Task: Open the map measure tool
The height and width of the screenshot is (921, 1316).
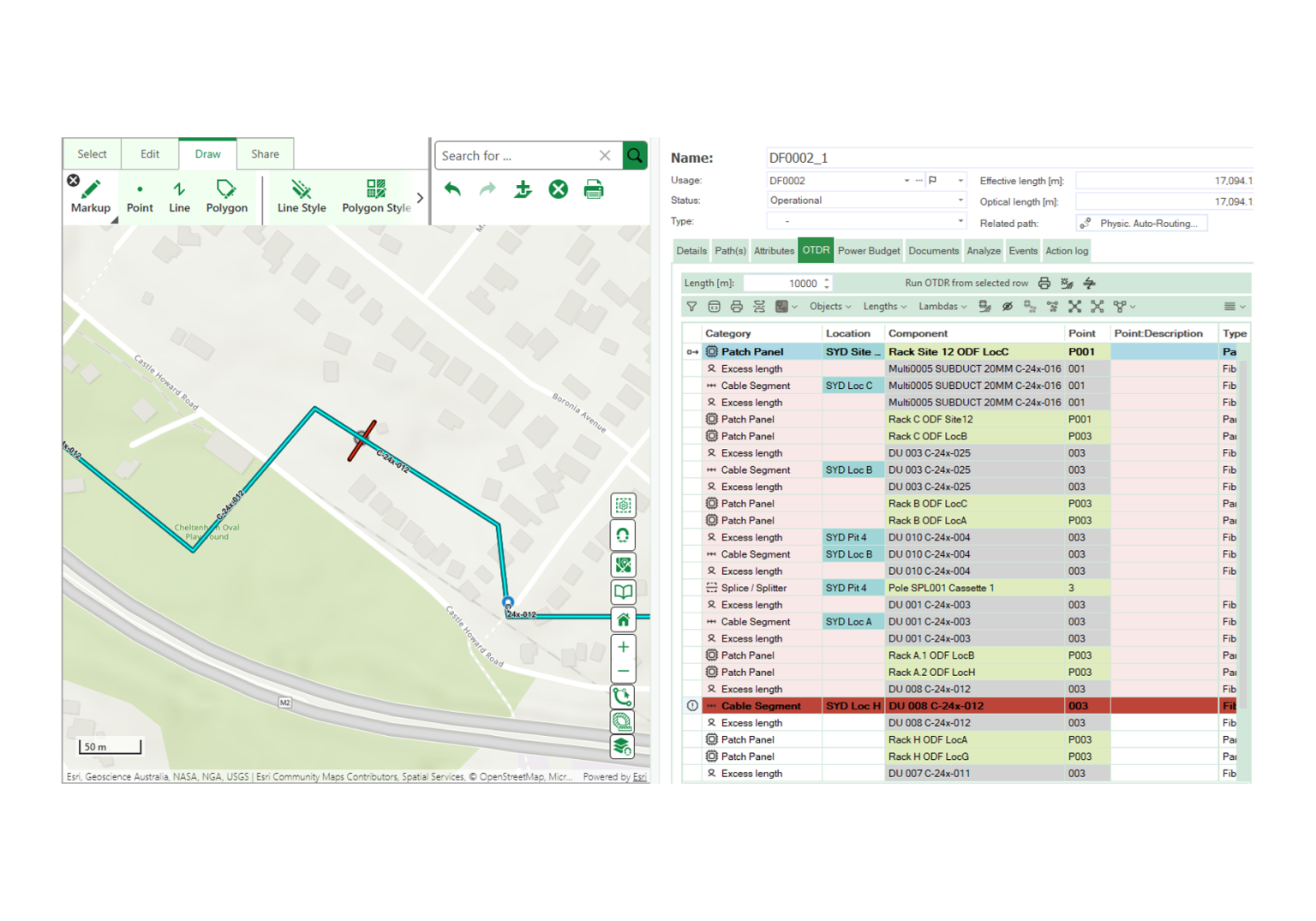Action: pos(623,721)
